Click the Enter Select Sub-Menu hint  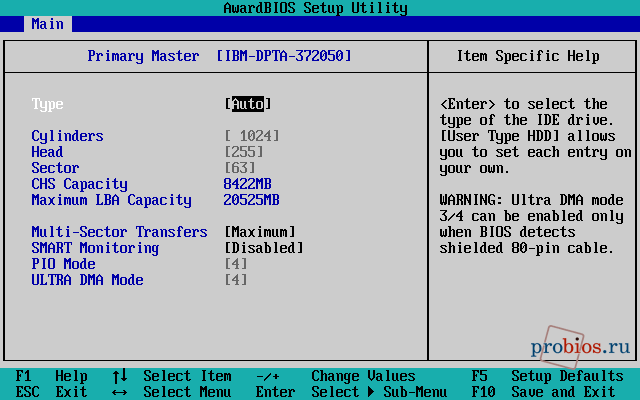coord(351,392)
